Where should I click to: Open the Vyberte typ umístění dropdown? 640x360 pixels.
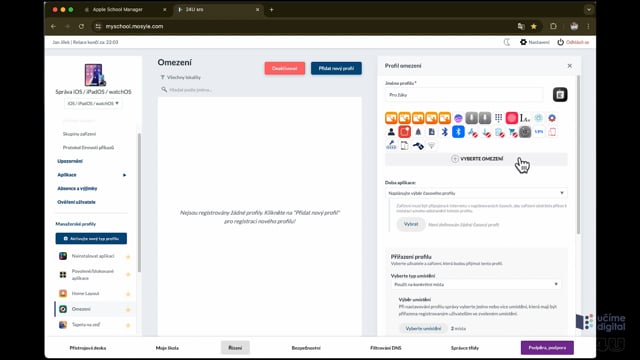(x=476, y=284)
